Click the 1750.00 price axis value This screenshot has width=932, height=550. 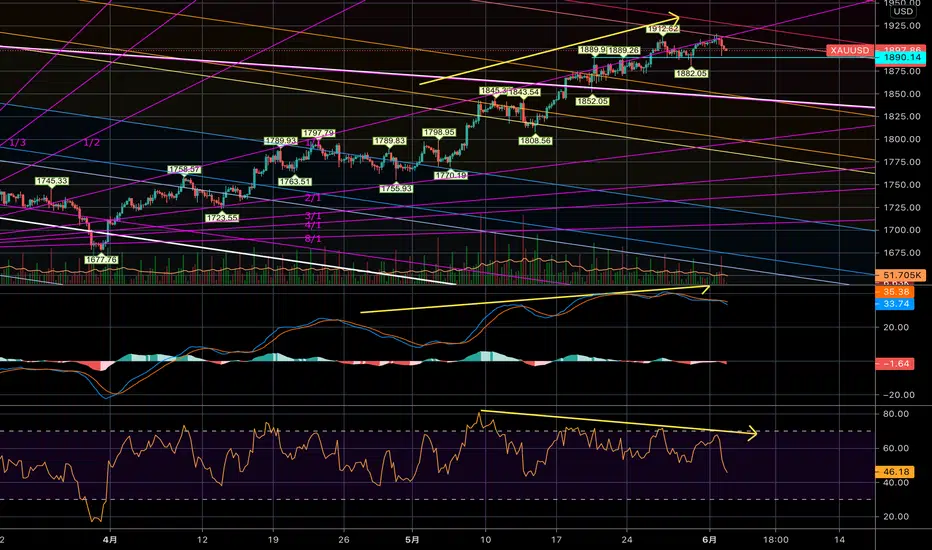click(x=902, y=185)
